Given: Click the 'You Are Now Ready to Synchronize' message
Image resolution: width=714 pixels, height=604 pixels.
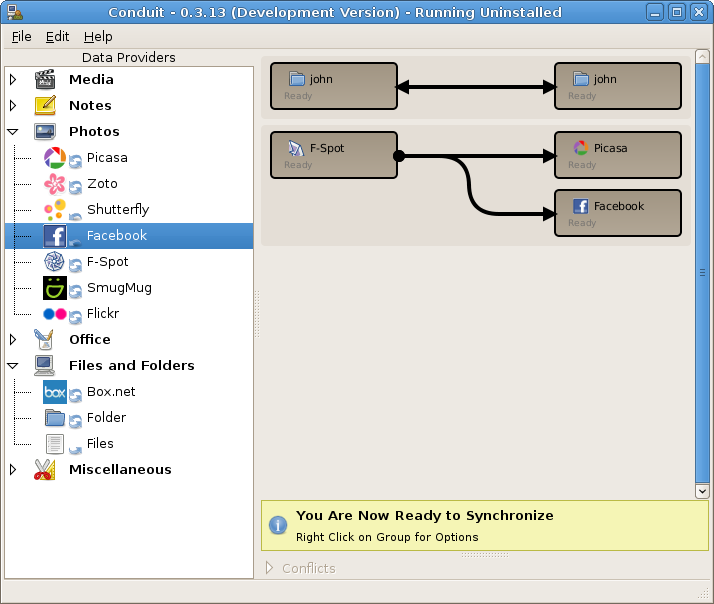Looking at the screenshot, I should [424, 516].
